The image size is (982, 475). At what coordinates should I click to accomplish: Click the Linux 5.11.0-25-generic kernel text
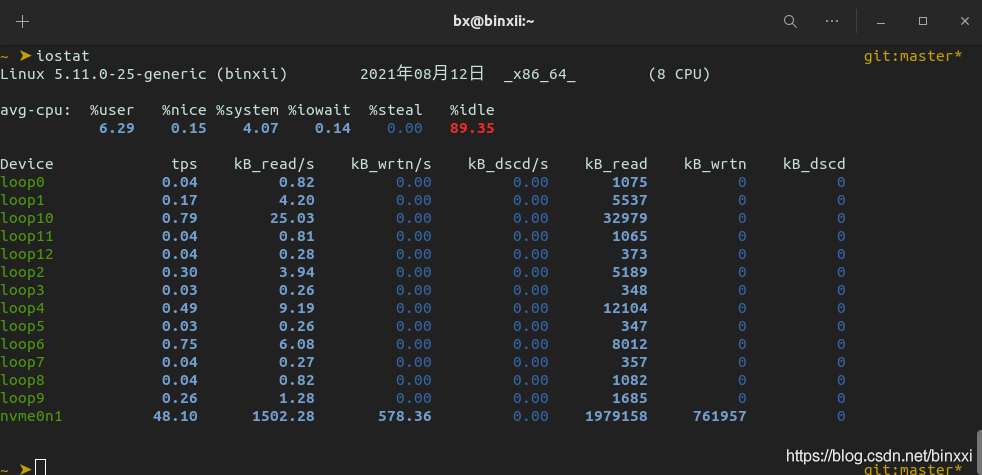pyautogui.click(x=103, y=75)
